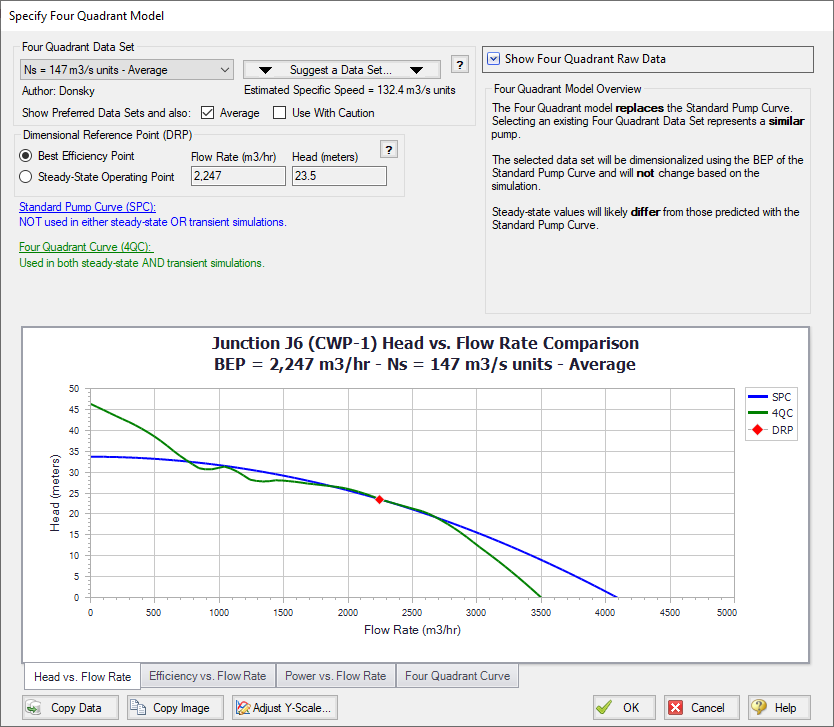Click the red DRP diamond marker on the chart
The height and width of the screenshot is (727, 834).
click(x=379, y=499)
